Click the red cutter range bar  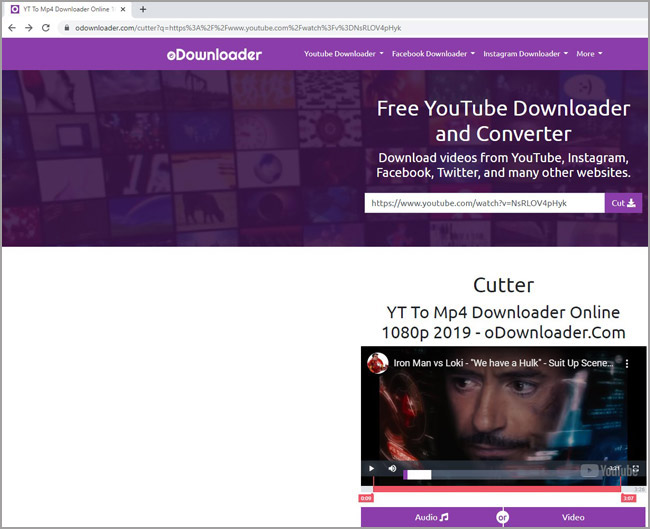pos(497,489)
